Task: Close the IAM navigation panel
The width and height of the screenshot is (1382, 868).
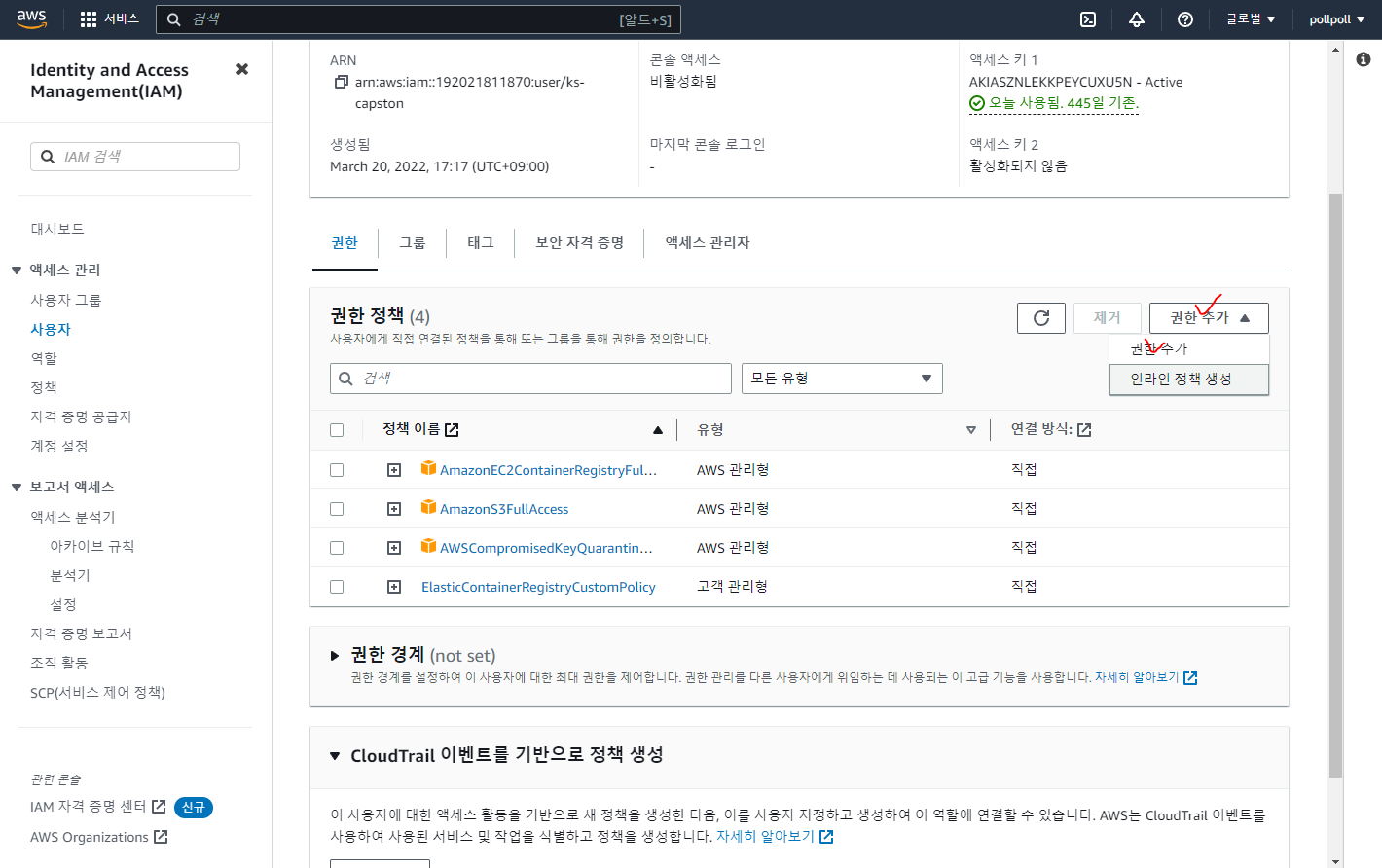Action: click(242, 69)
